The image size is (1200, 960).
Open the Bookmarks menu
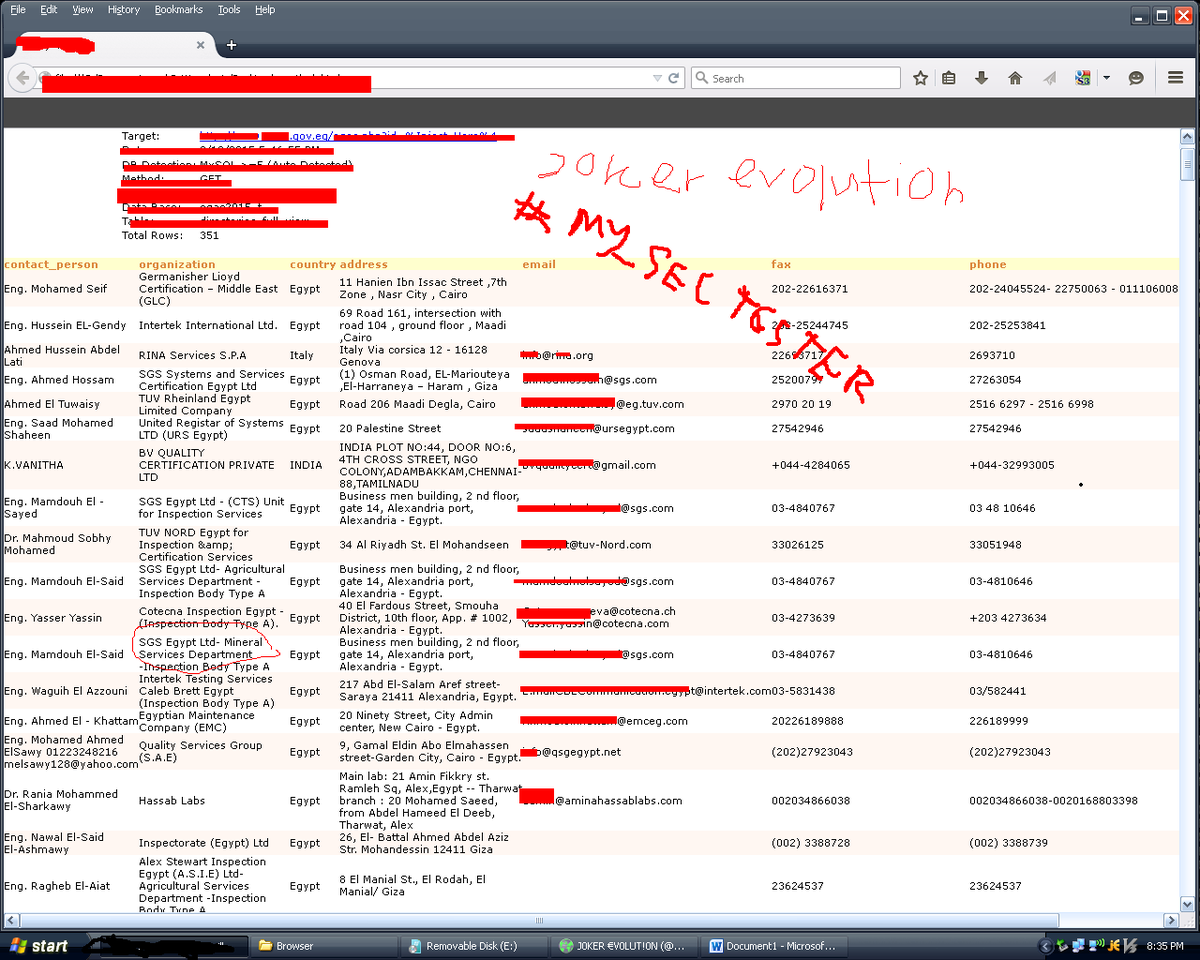point(179,9)
